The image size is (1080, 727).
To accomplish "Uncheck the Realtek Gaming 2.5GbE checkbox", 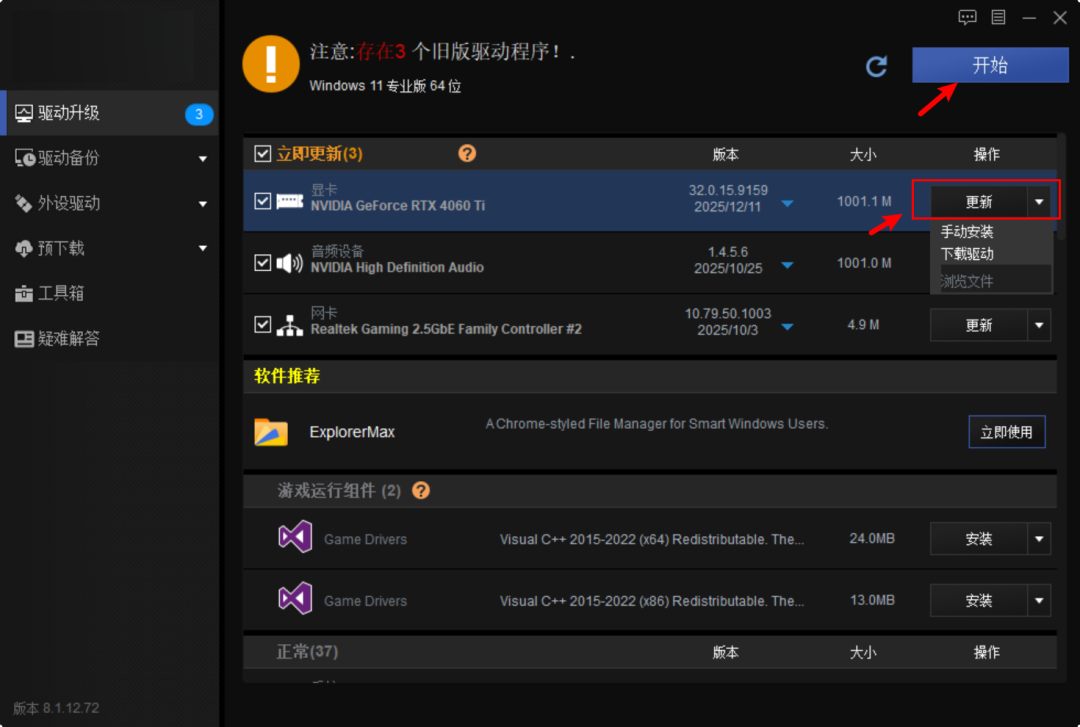I will (262, 324).
